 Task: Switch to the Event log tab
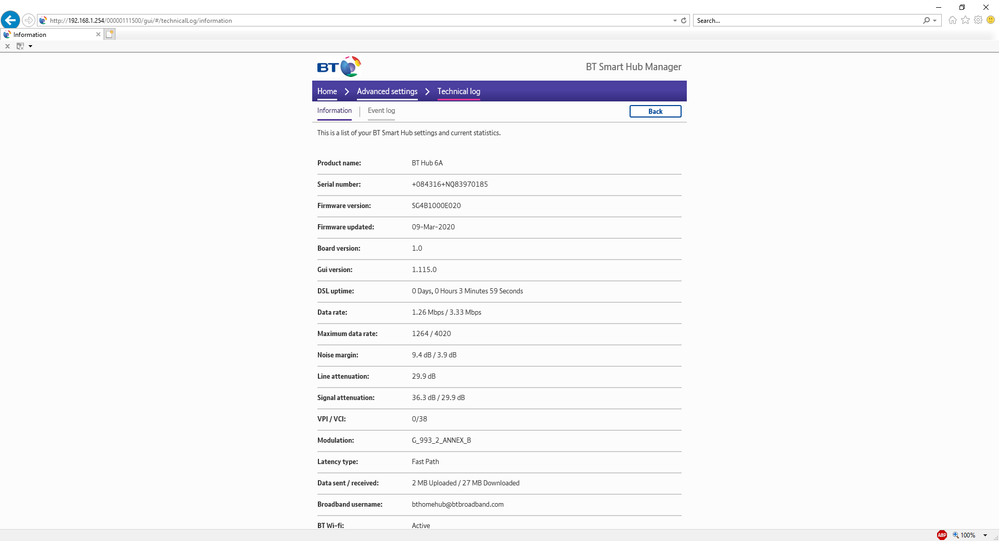click(x=381, y=111)
